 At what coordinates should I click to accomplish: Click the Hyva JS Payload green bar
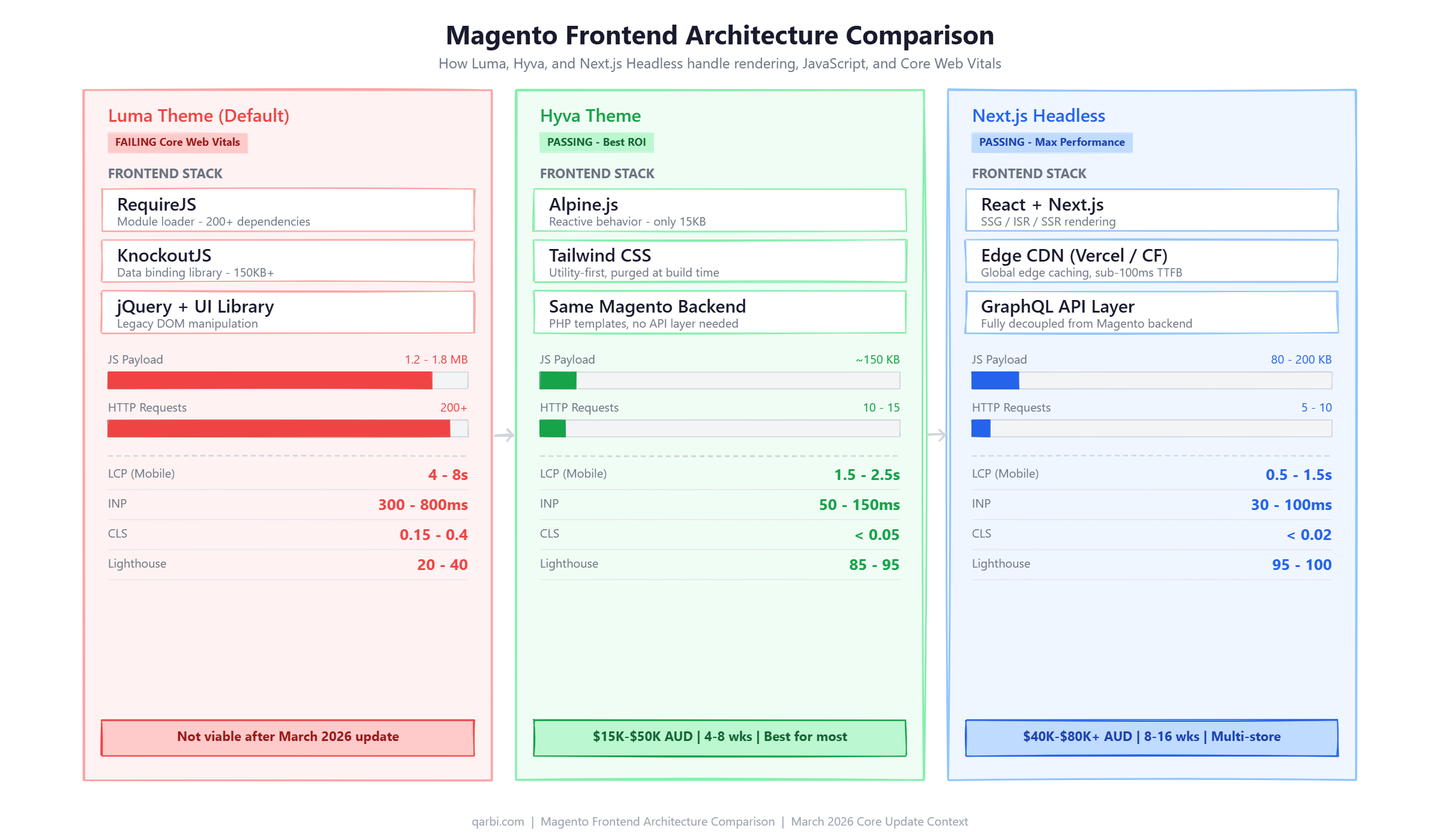(558, 380)
